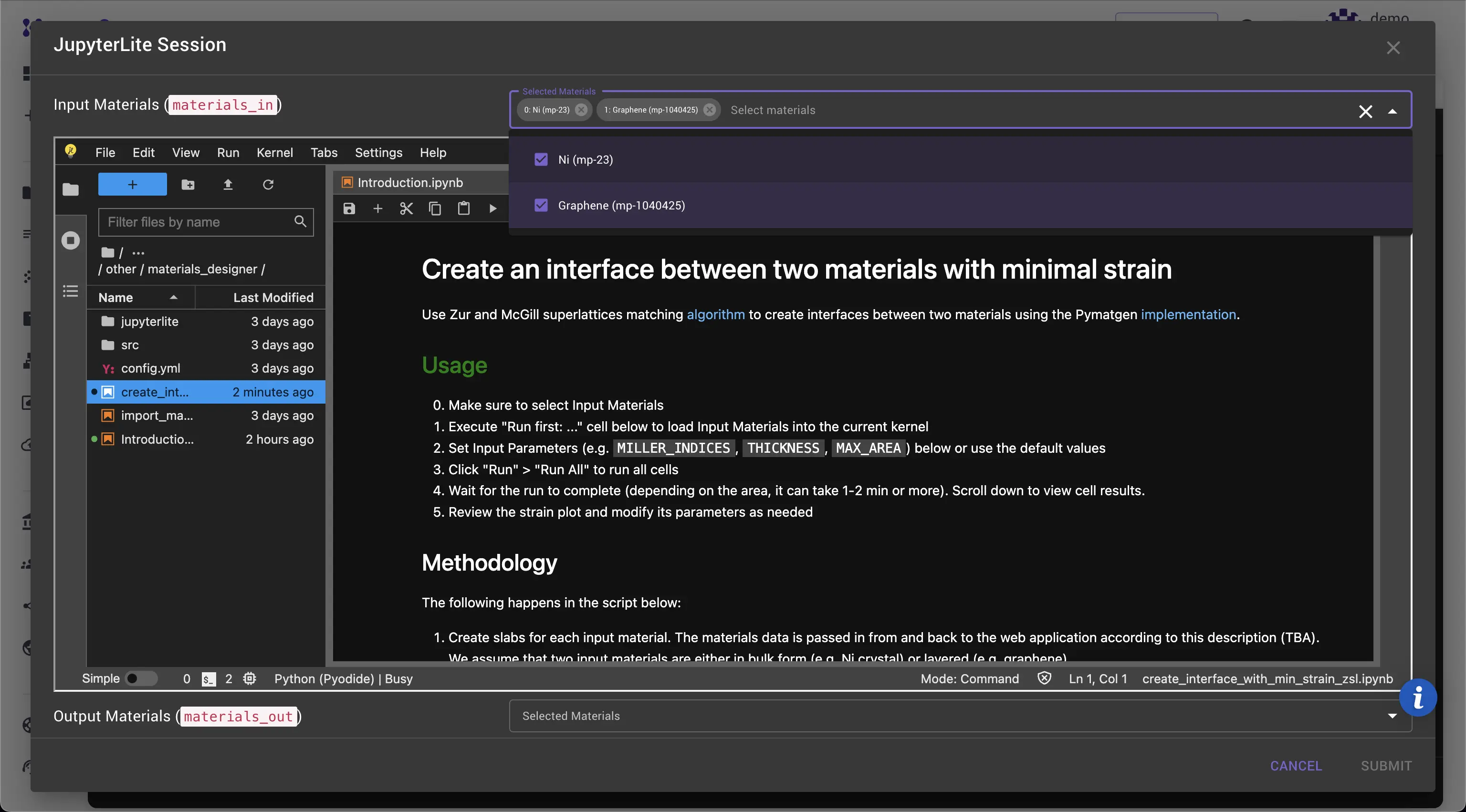Paste cells from the clipboard

click(x=464, y=208)
